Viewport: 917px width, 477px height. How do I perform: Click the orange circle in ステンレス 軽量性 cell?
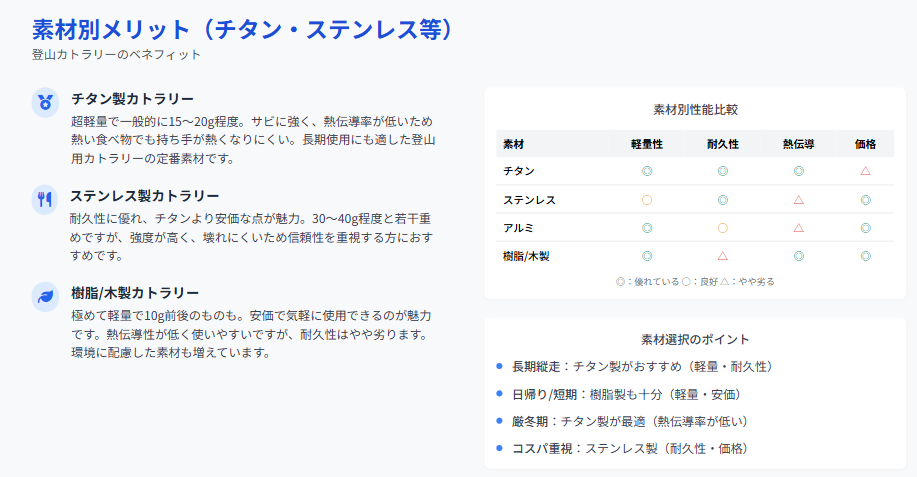(647, 200)
